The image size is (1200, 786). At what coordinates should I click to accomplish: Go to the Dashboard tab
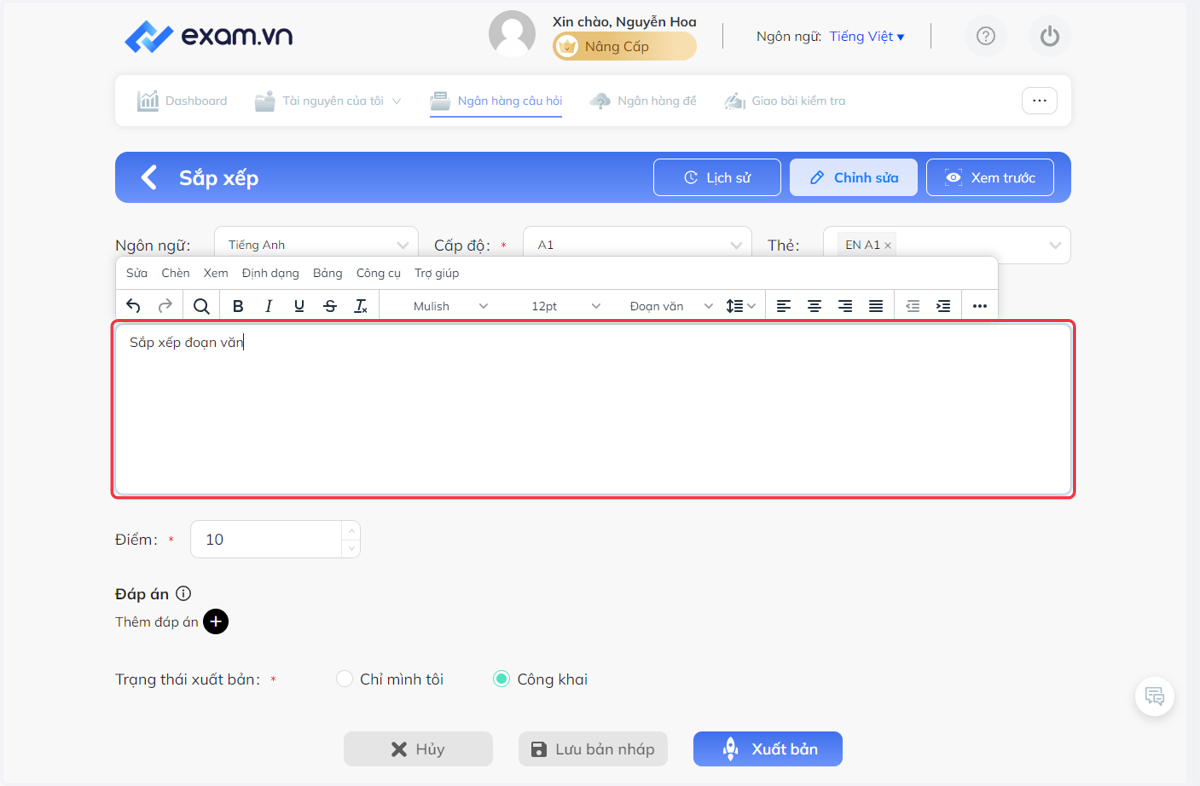click(x=182, y=101)
